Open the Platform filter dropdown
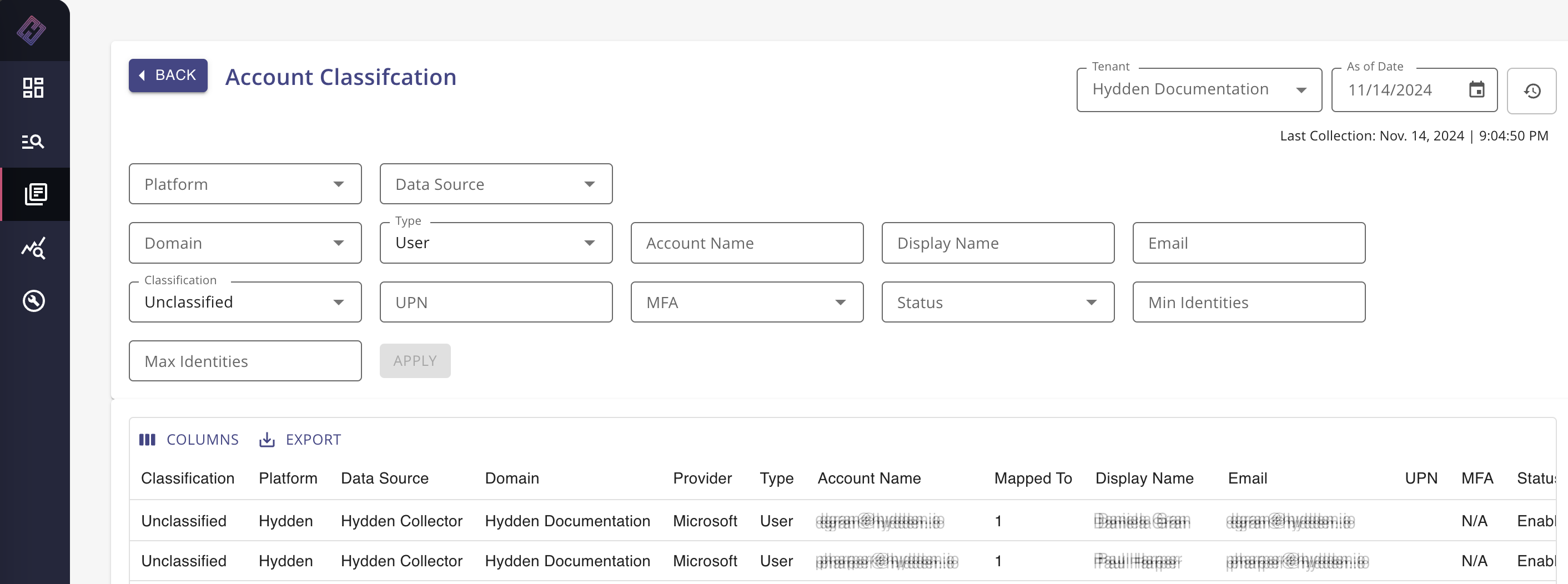1568x584 pixels. (245, 184)
